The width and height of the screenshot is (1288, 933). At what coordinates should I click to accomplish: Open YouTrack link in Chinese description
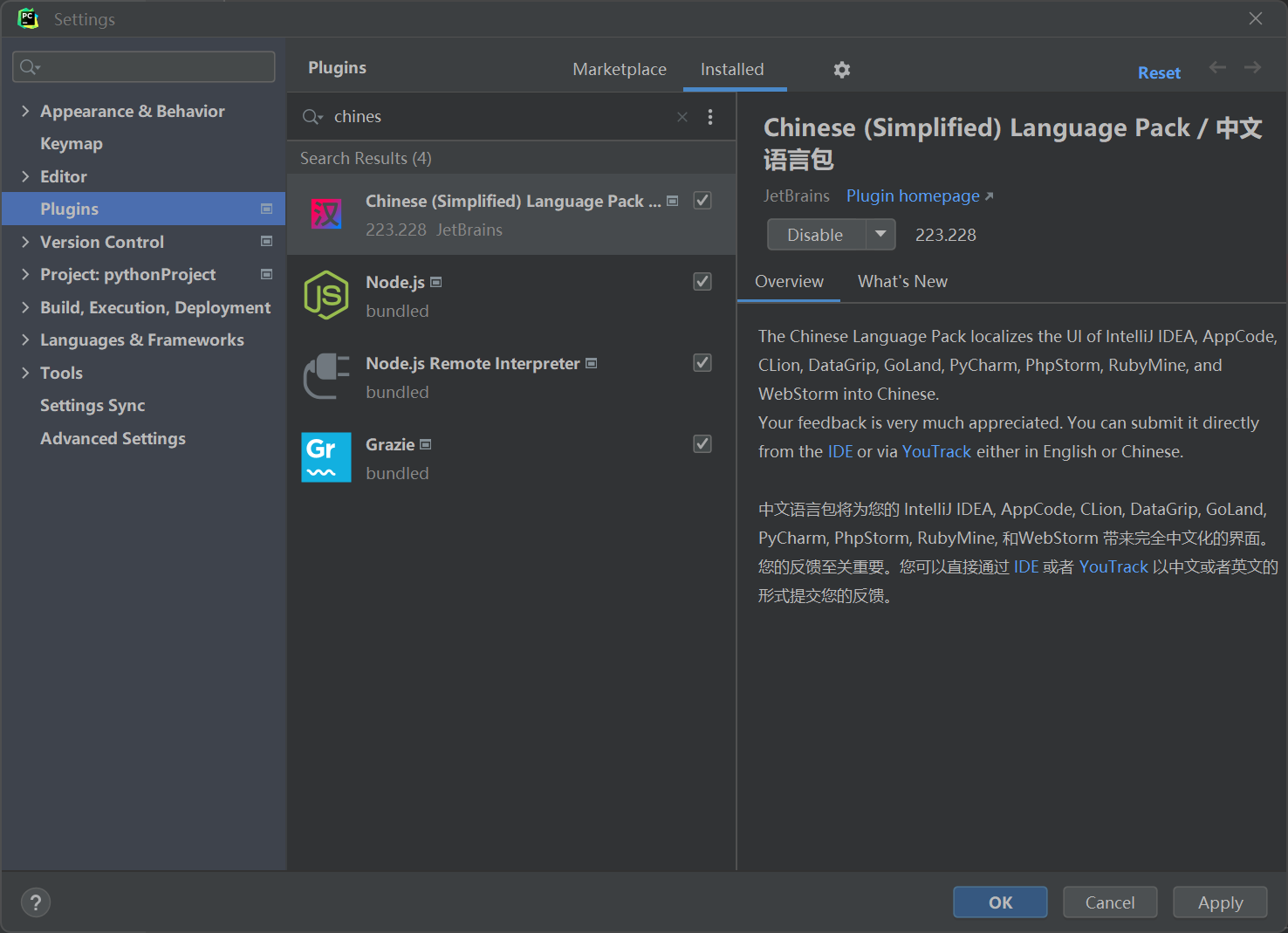pos(1113,566)
